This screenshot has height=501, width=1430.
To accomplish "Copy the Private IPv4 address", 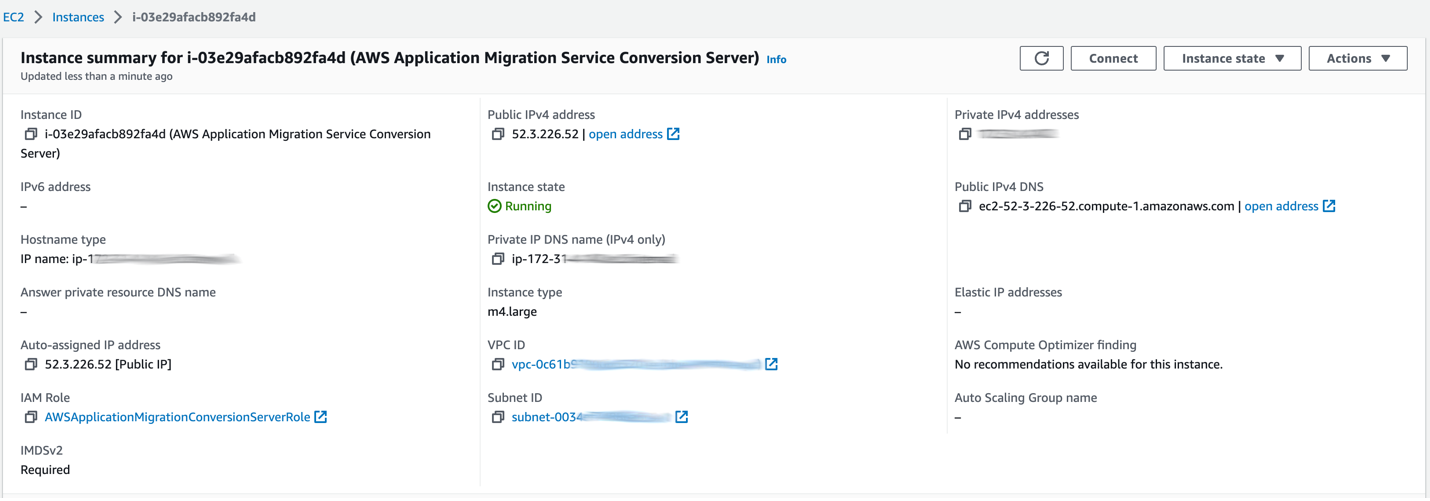I will (x=965, y=134).
